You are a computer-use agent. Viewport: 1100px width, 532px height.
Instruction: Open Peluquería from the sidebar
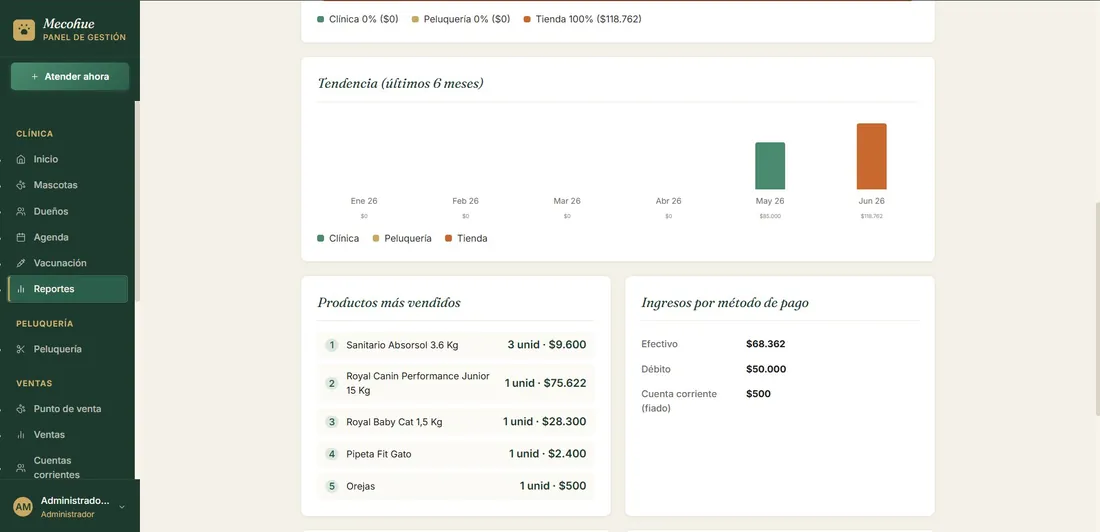(68, 349)
